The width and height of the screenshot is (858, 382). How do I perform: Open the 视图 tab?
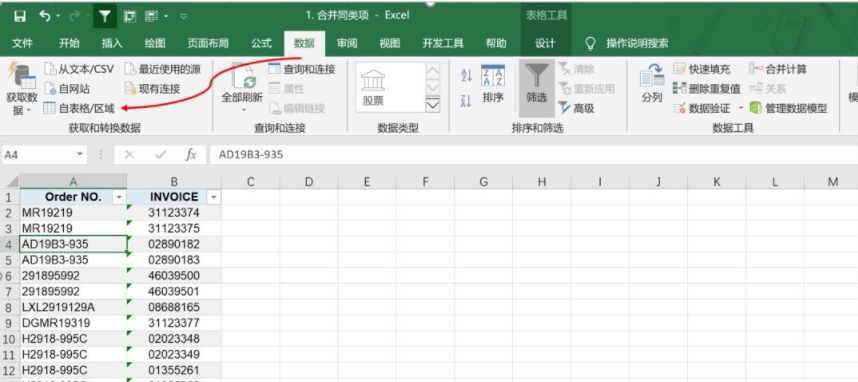pos(390,43)
